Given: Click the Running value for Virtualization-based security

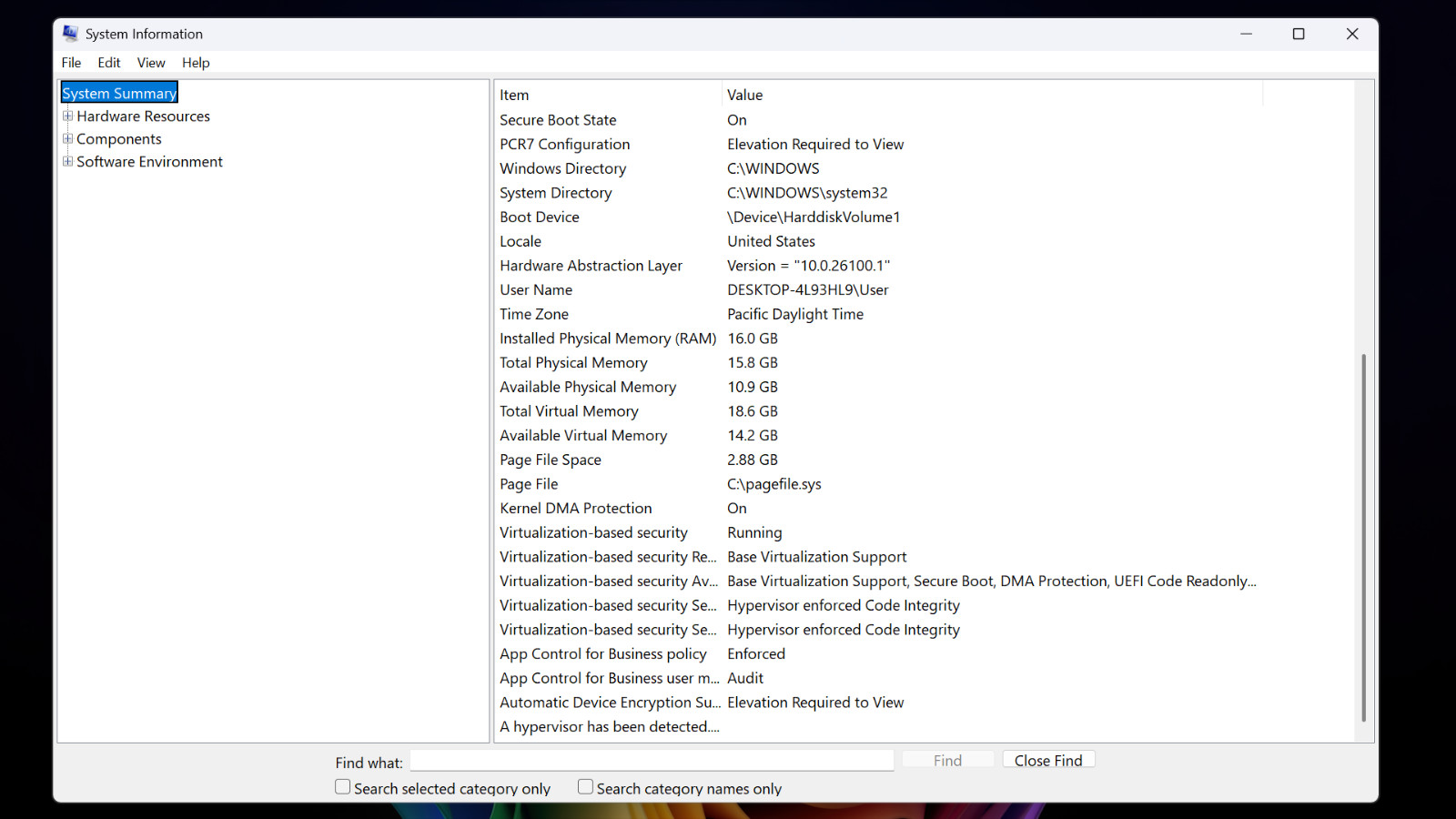Looking at the screenshot, I should (754, 533).
